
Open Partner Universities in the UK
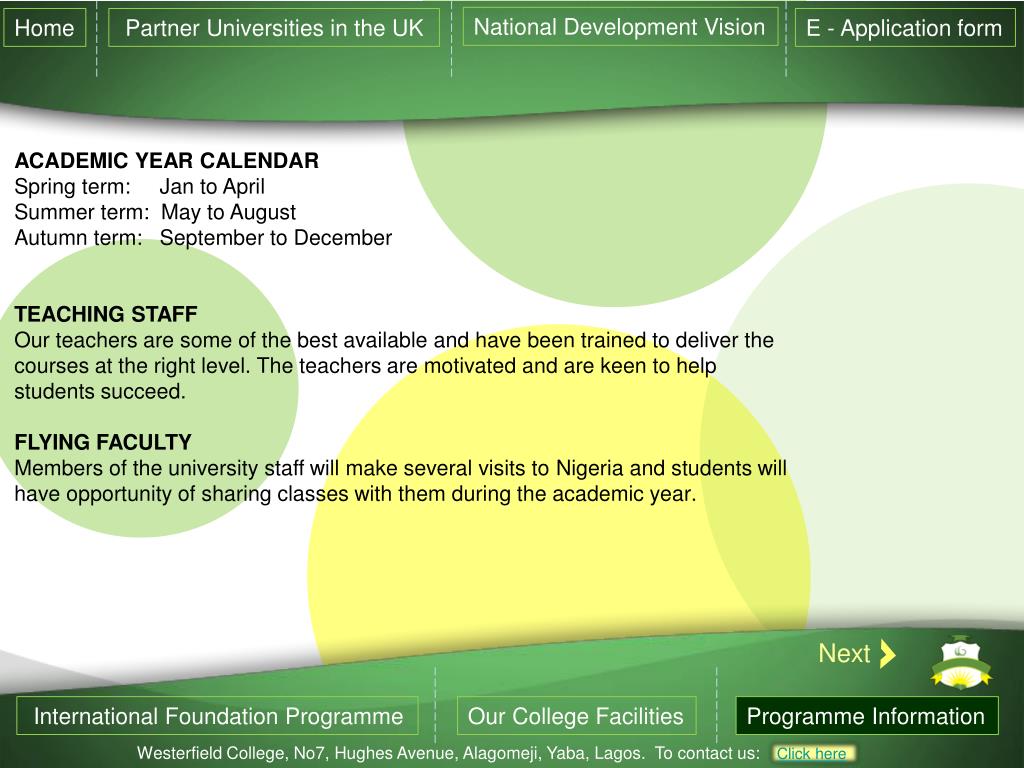click(274, 28)
